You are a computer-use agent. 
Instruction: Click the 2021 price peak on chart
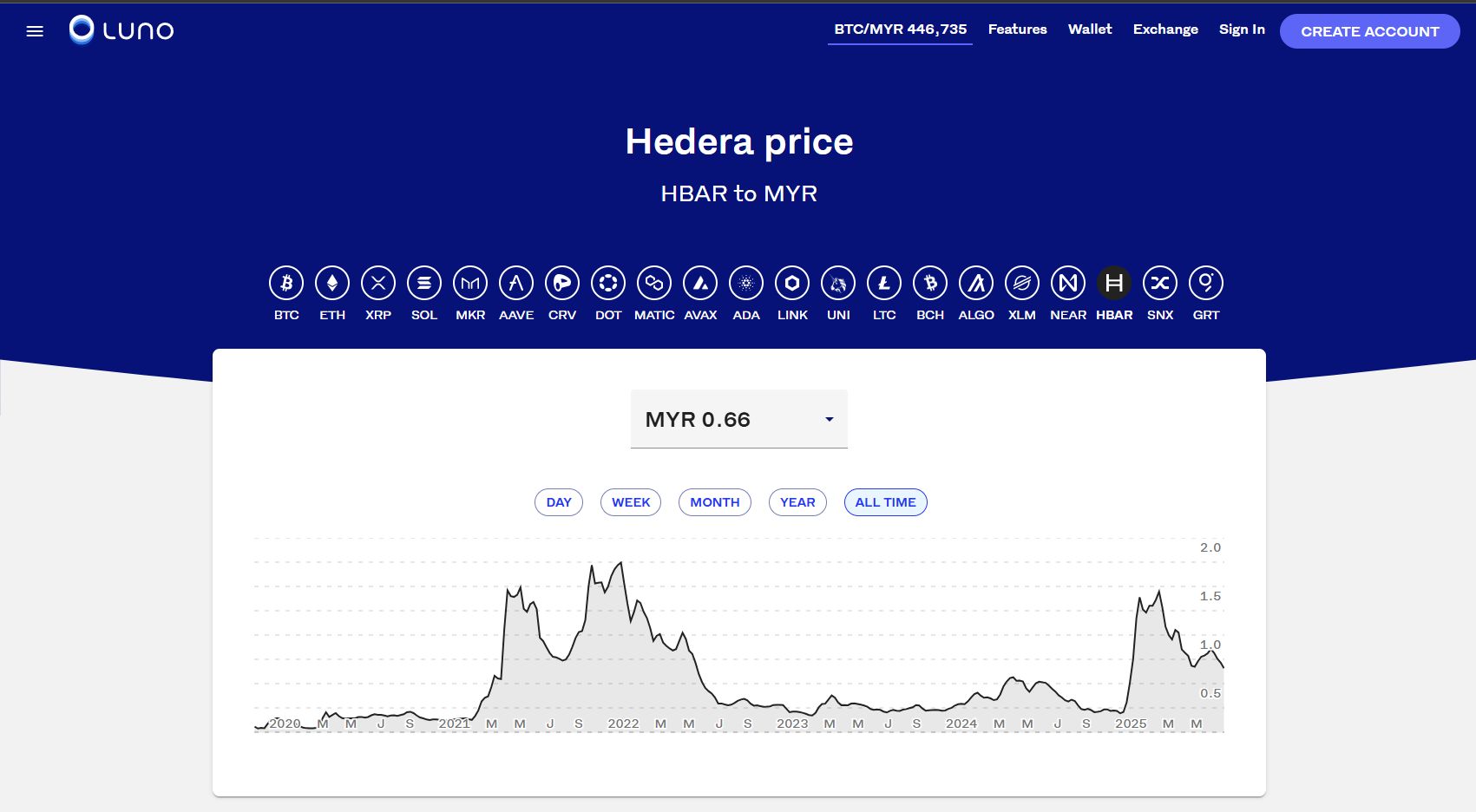coord(620,564)
